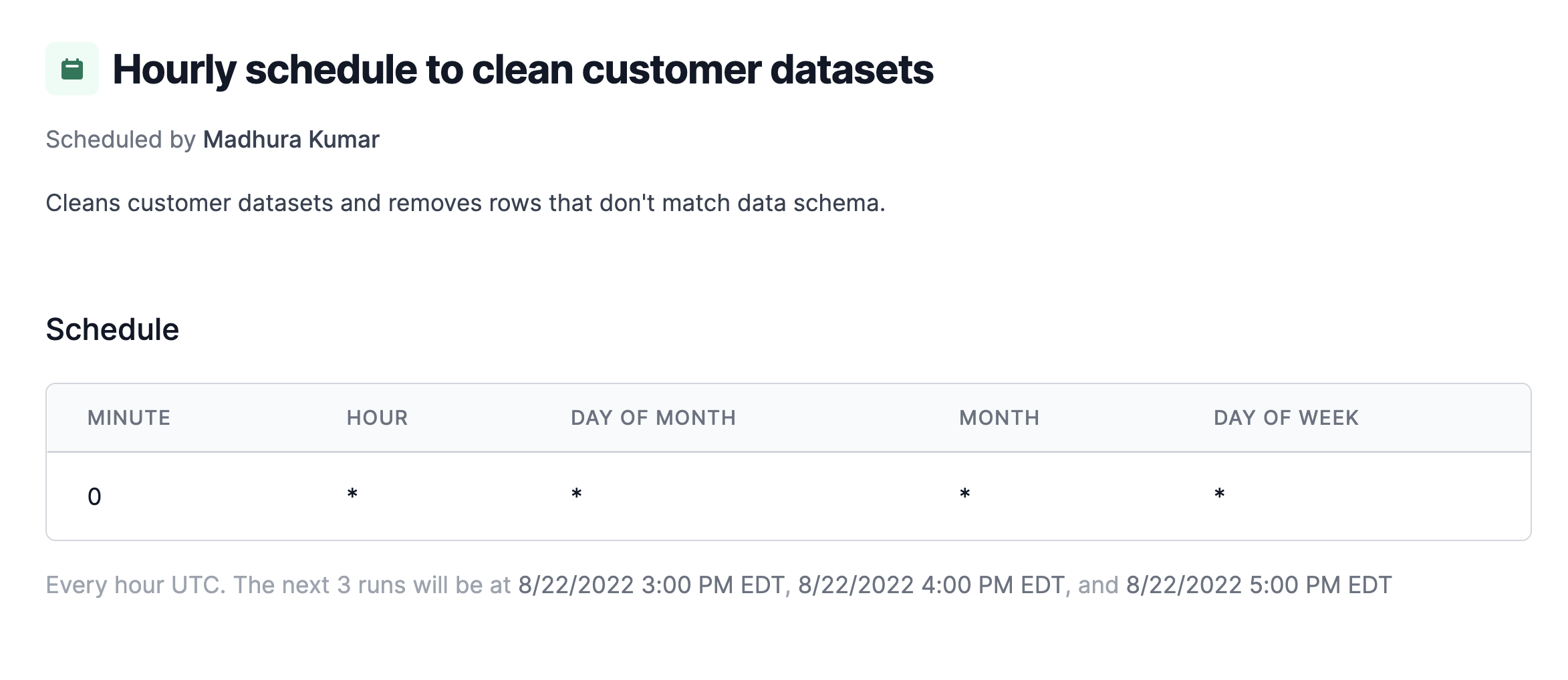Image resolution: width=1568 pixels, height=680 pixels.
Task: Click the MINUTE column header
Action: pos(129,417)
